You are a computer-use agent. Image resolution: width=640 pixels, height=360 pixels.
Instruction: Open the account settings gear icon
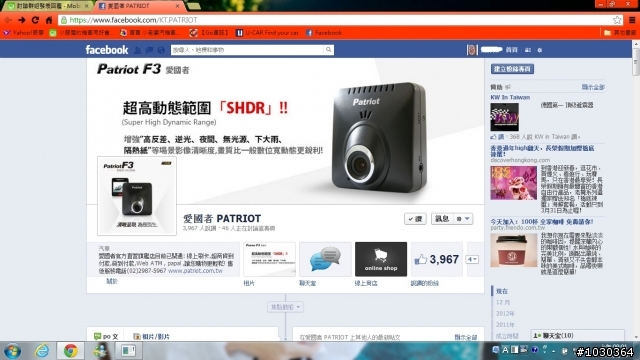click(540, 50)
